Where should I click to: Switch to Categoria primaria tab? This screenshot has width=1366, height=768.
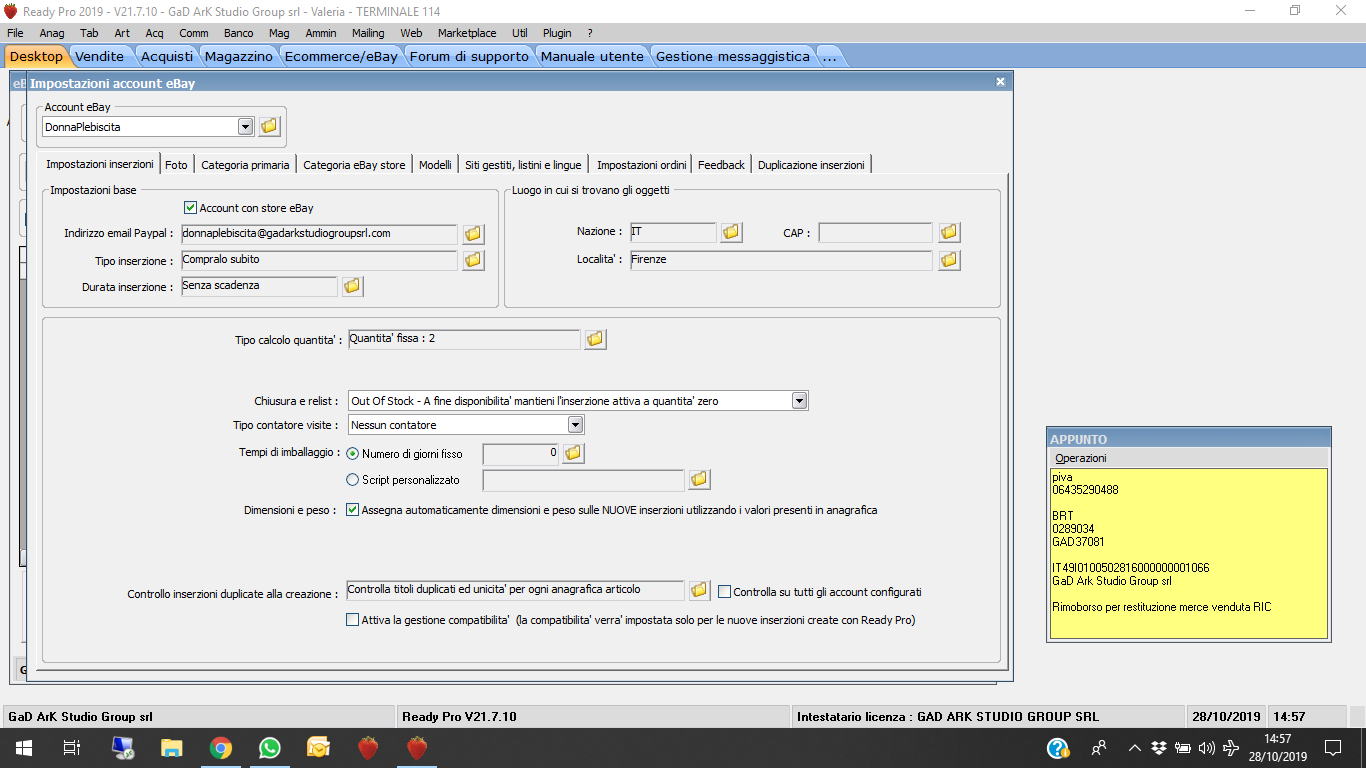point(245,165)
